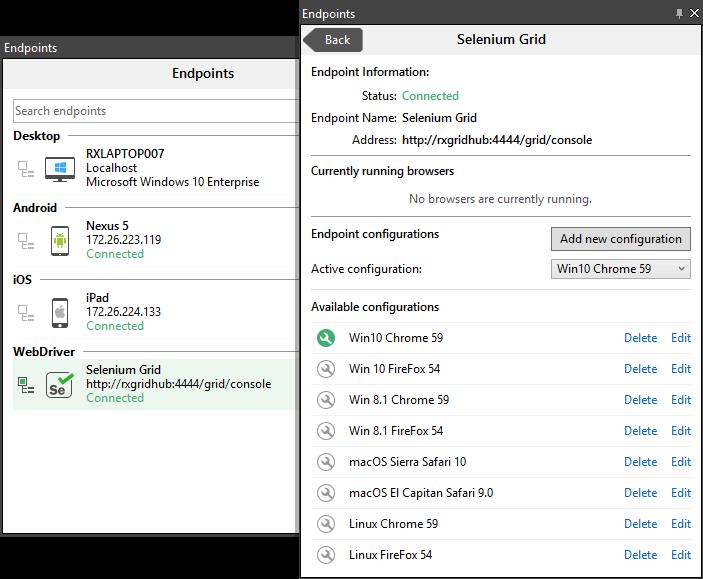The height and width of the screenshot is (579, 703).
Task: Select Win 8.1 Chrome 59 configuration
Action: click(398, 400)
